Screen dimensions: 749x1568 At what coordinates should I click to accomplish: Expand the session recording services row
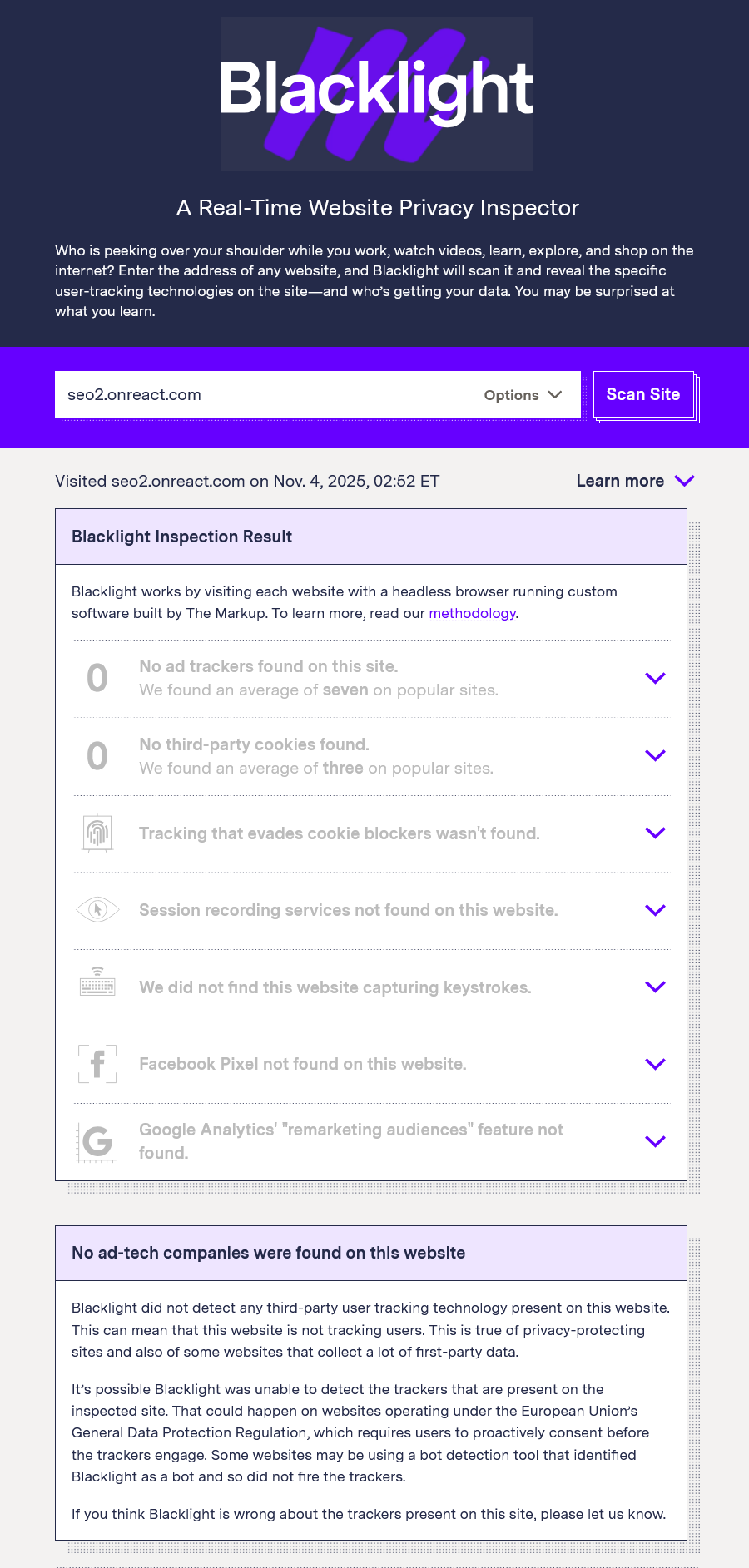(655, 910)
